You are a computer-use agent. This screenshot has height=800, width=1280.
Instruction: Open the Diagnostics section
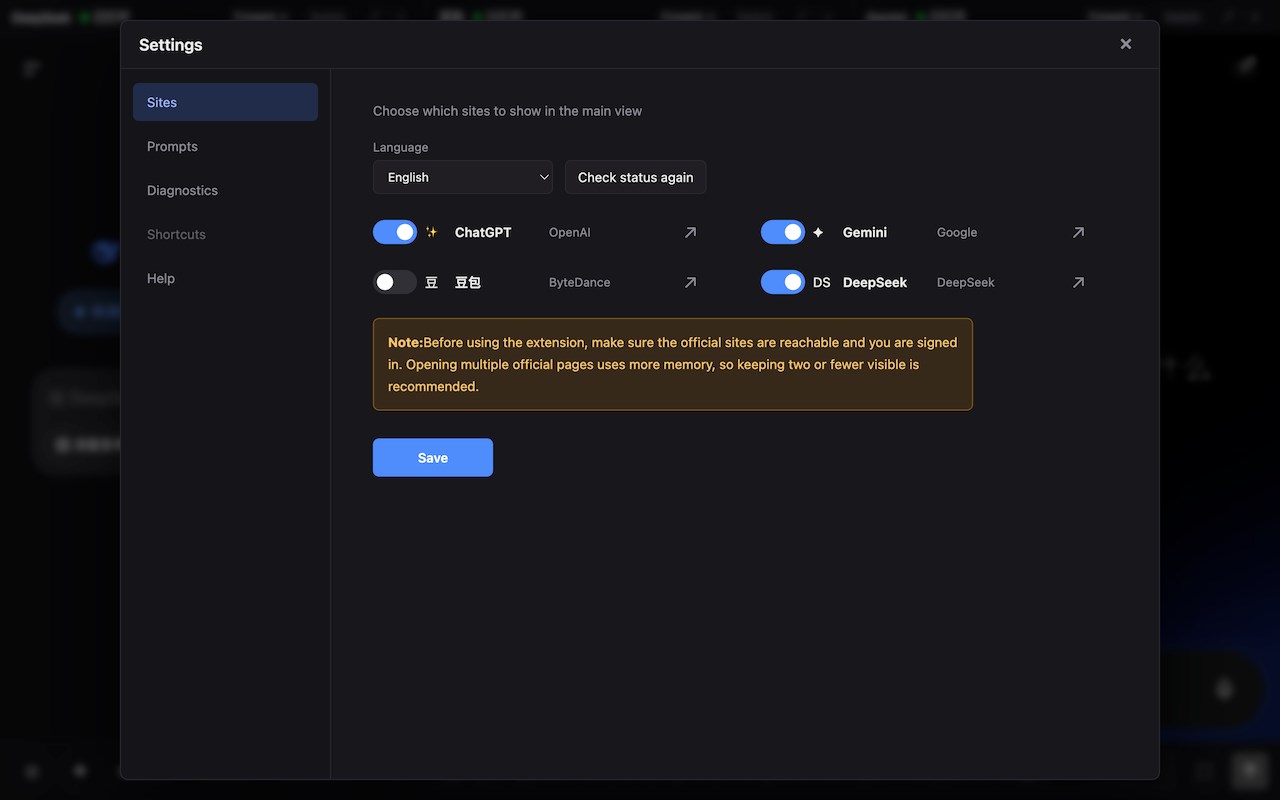225,190
